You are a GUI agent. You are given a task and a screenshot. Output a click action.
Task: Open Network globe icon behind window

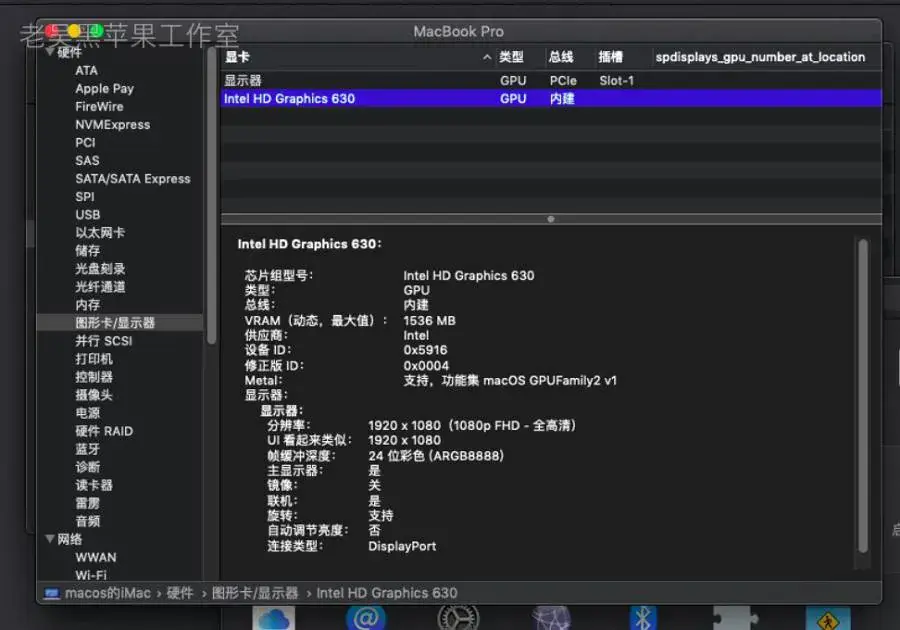click(x=551, y=618)
